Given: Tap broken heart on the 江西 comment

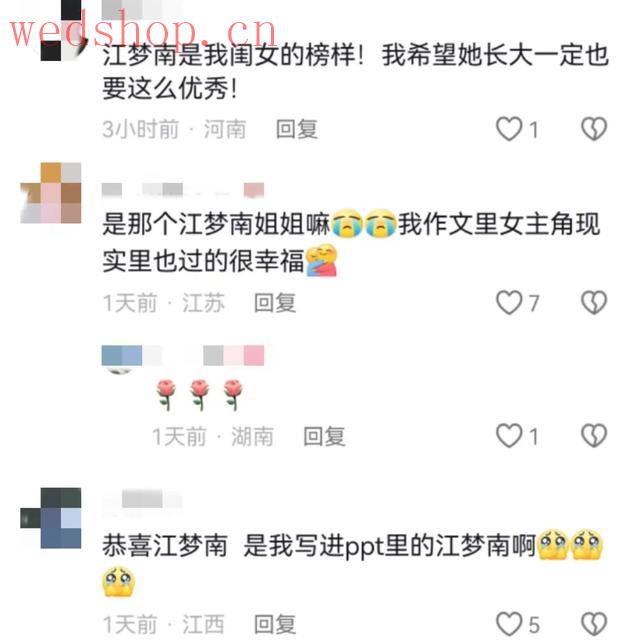Looking at the screenshot, I should point(594,624).
